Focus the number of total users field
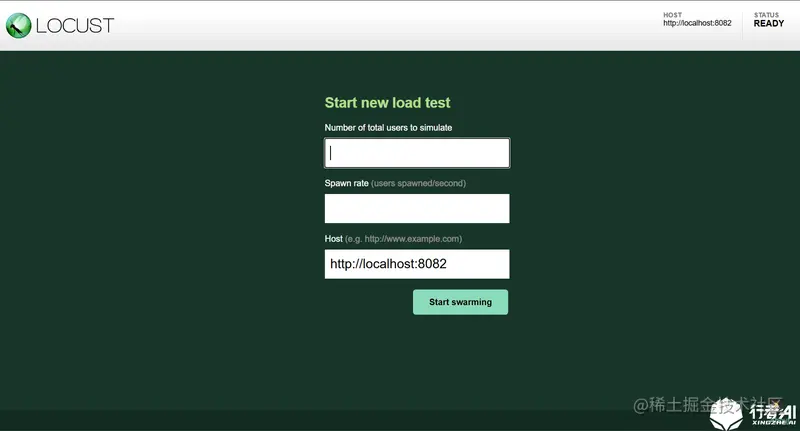This screenshot has width=800, height=431. pos(417,153)
